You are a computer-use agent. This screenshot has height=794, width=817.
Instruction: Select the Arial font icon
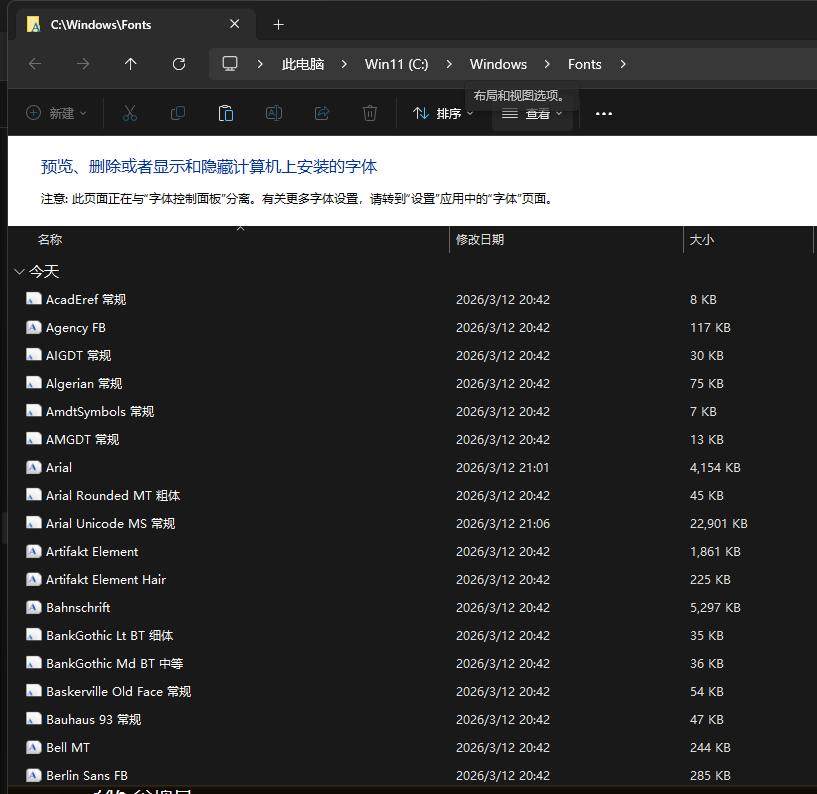33,467
